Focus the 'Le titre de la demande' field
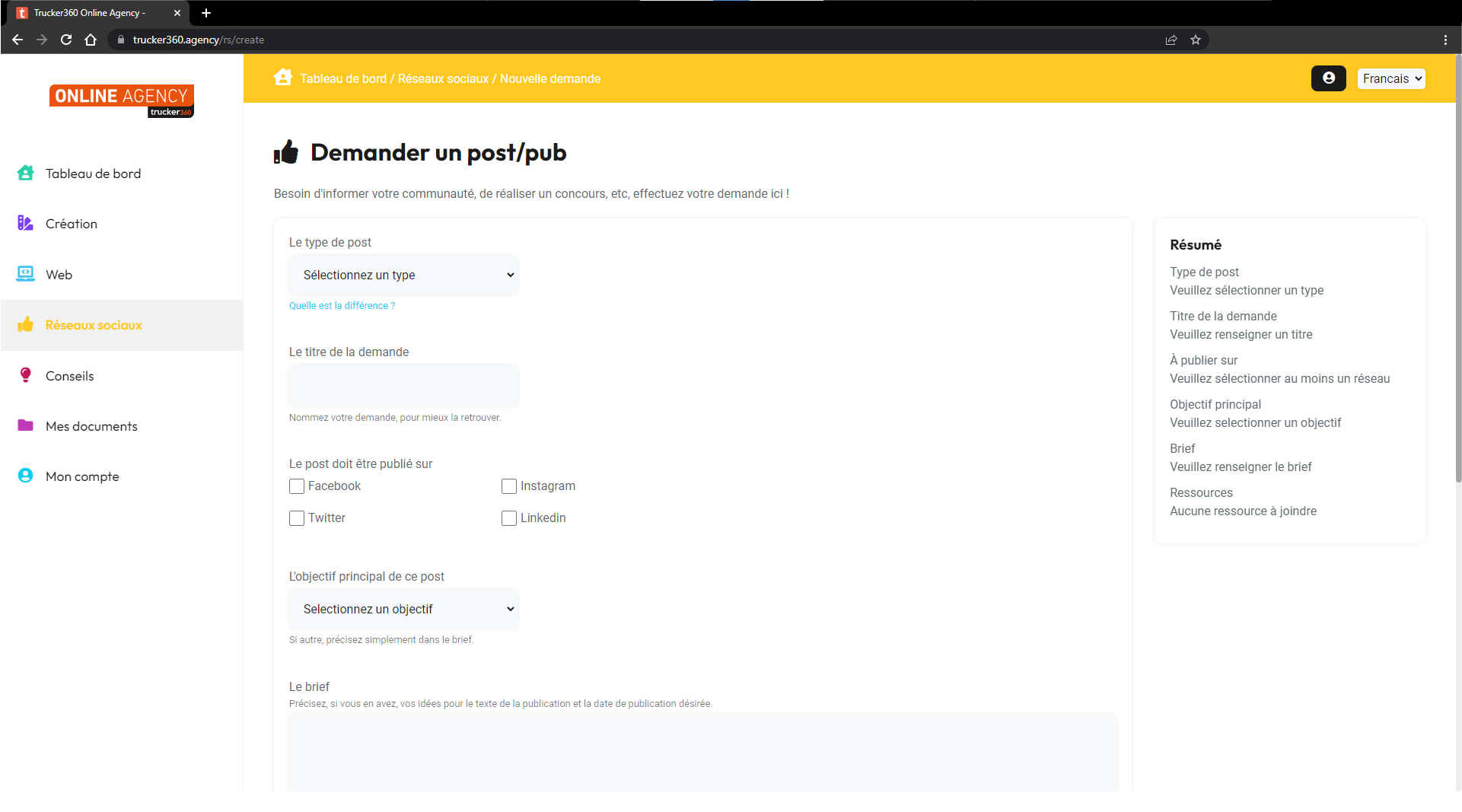Viewport: 1462px width, 812px height. coord(403,386)
